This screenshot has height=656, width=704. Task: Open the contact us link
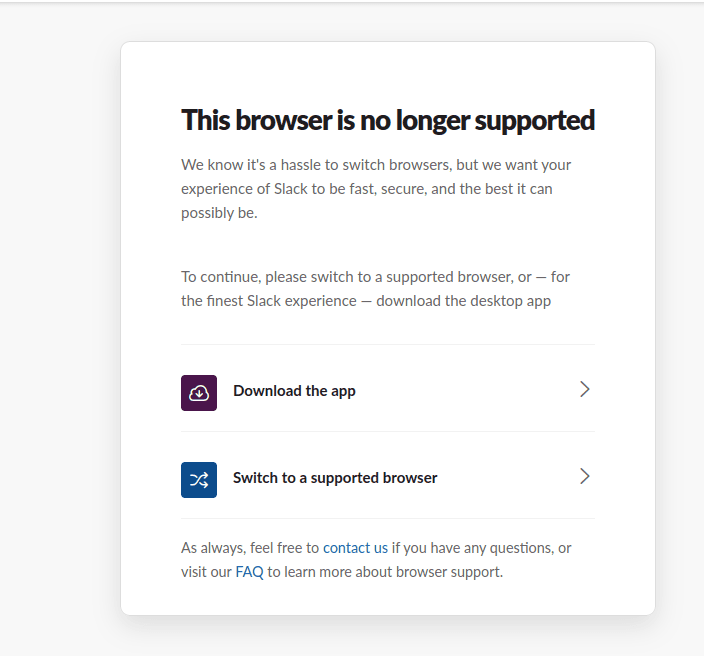tap(355, 548)
